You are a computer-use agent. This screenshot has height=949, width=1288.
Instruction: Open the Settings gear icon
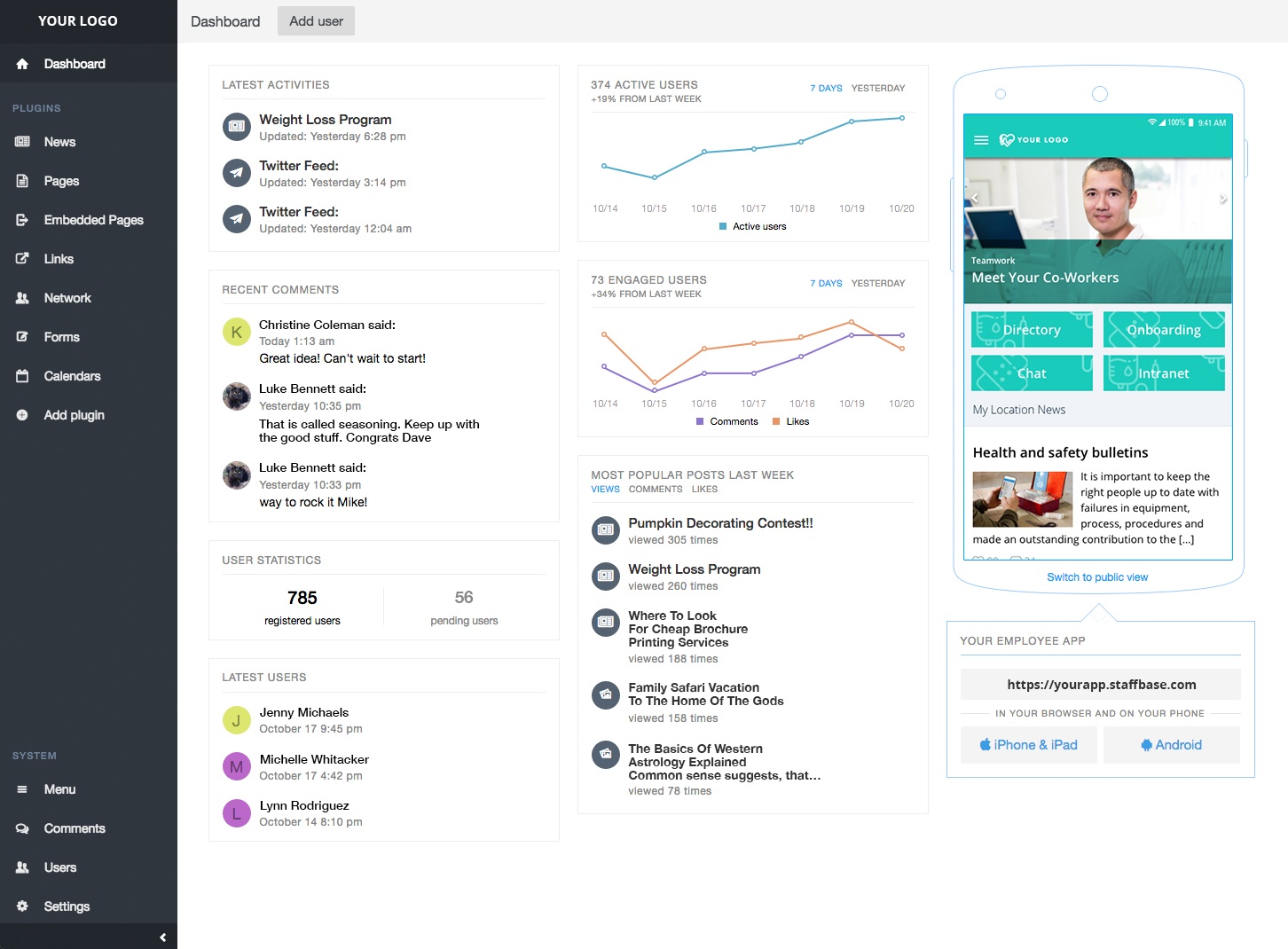click(x=22, y=906)
